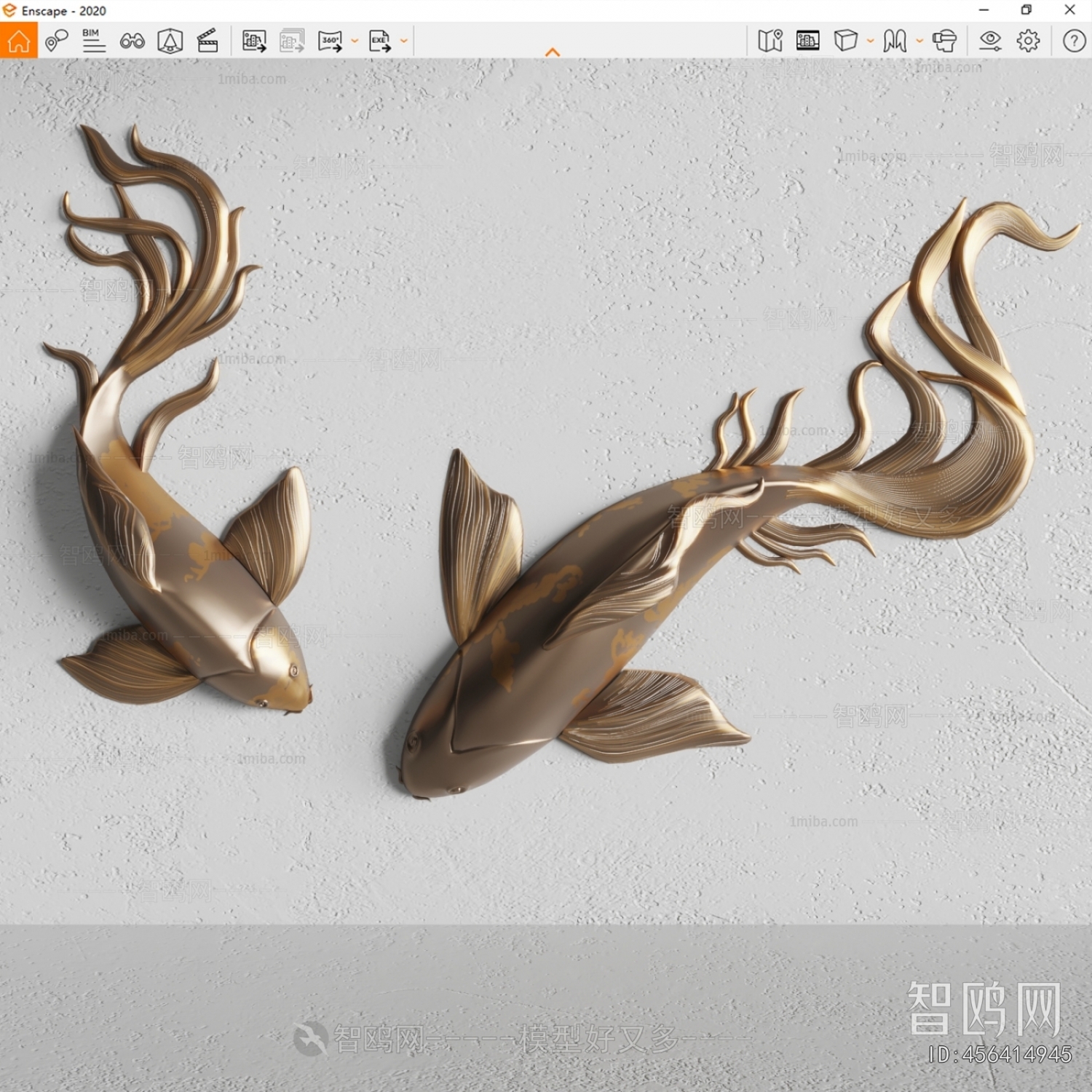Viewport: 1092px width, 1092px height.
Task: Open Manage Views with the pin-and-speech-bubble icon
Action: [x=56, y=41]
